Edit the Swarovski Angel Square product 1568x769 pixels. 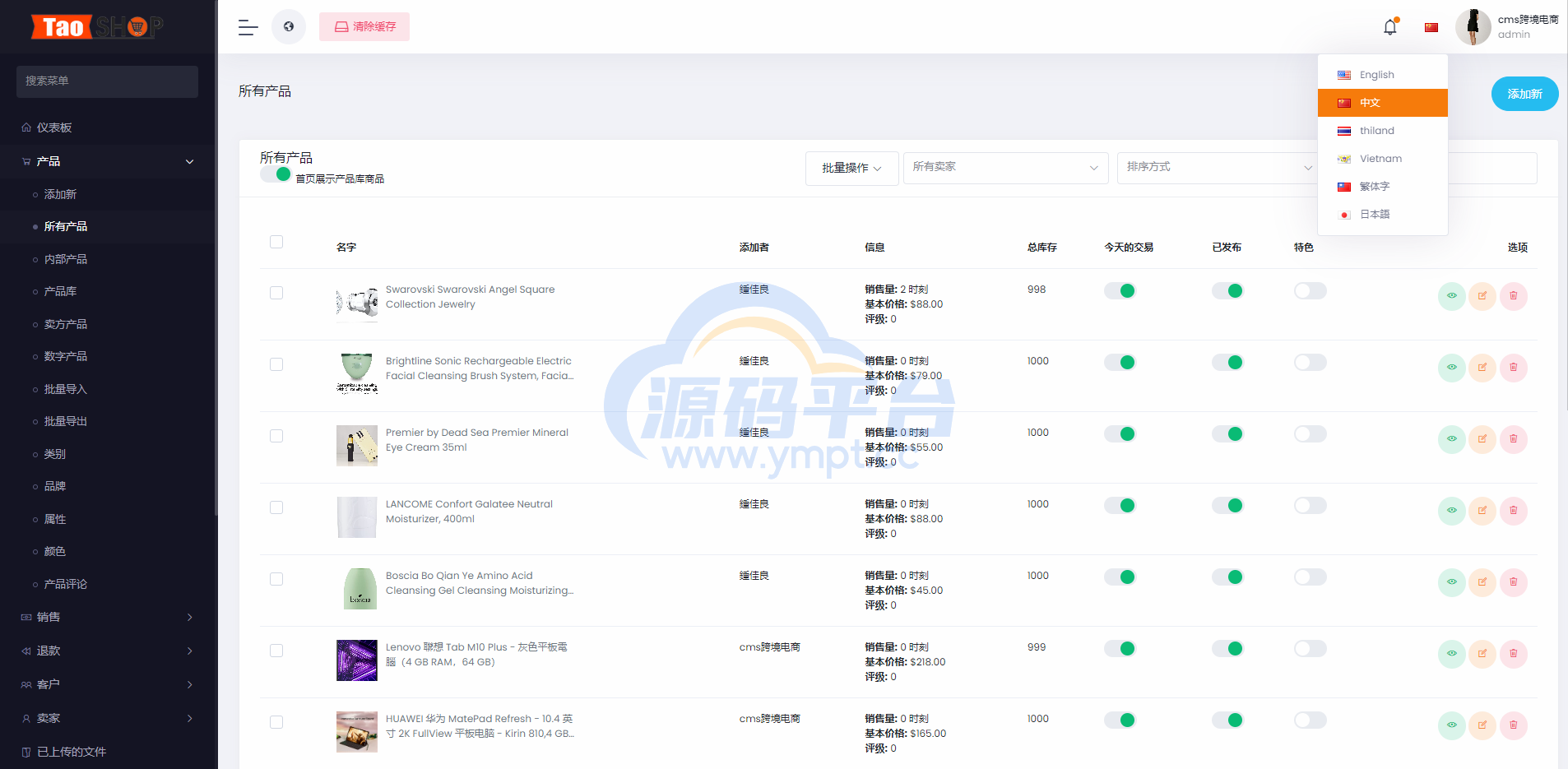click(1482, 296)
